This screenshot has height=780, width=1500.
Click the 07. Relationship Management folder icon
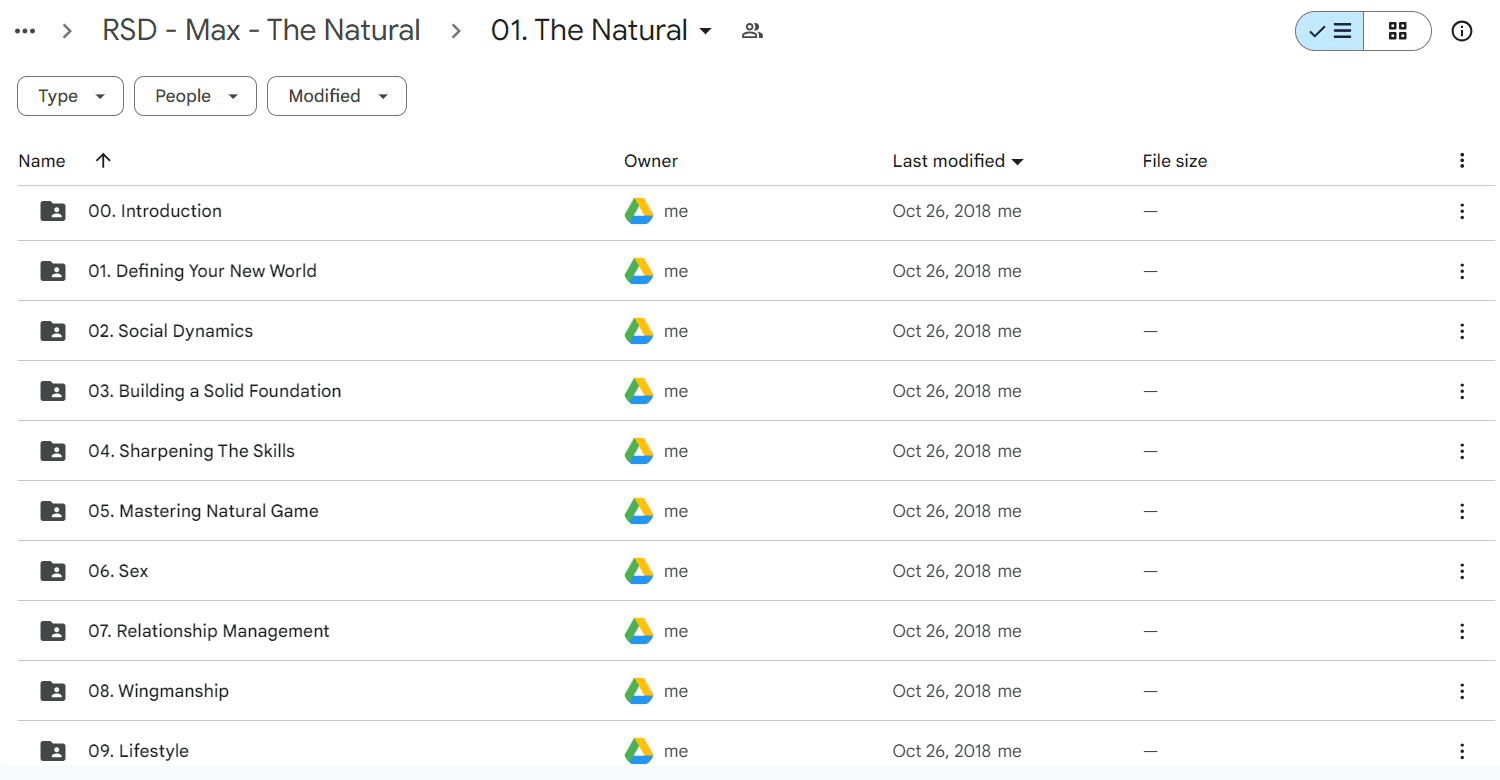[53, 631]
